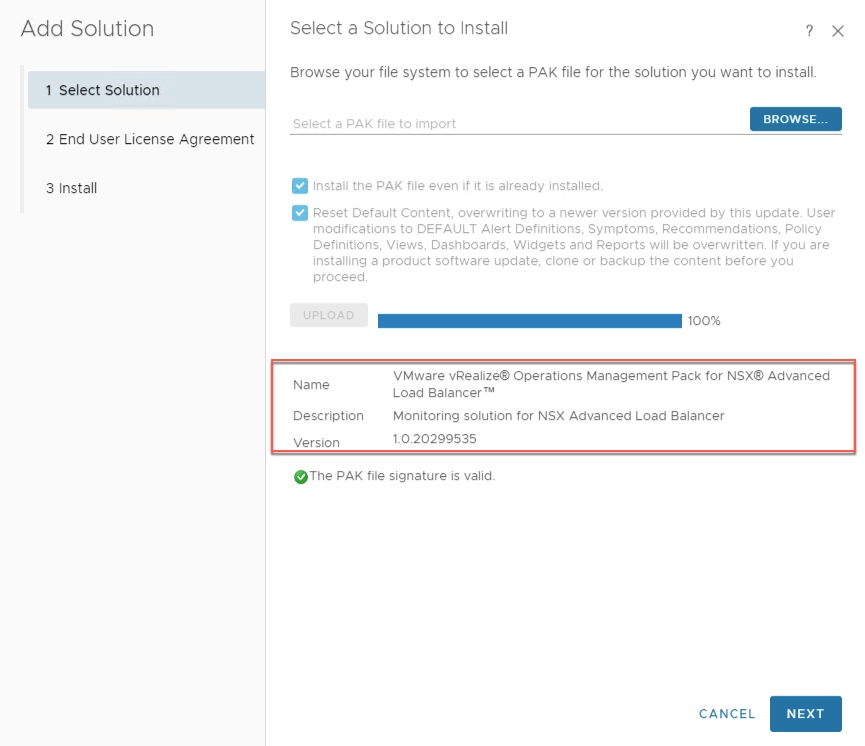Click the blue upload progress bar

[530, 321]
